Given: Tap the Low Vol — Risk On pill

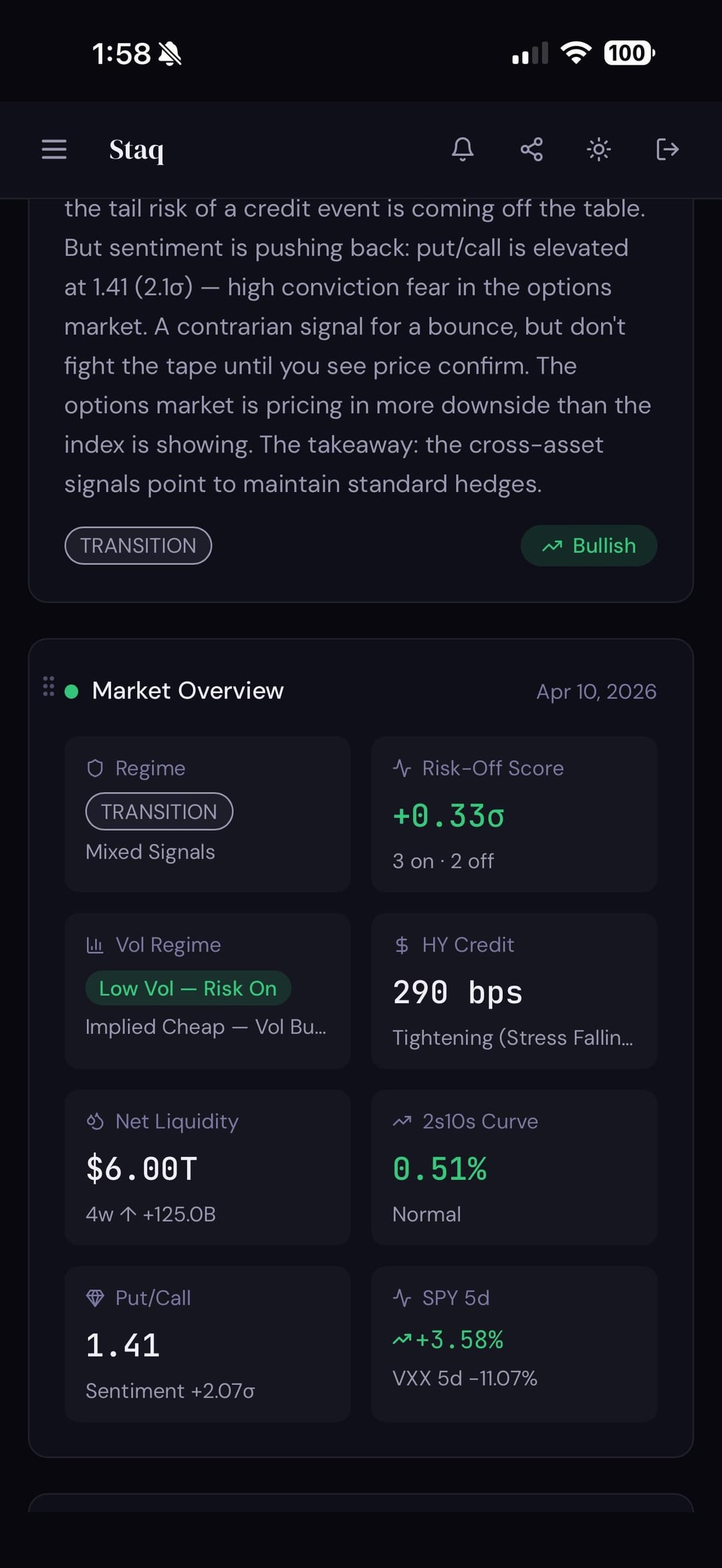Looking at the screenshot, I should [188, 988].
